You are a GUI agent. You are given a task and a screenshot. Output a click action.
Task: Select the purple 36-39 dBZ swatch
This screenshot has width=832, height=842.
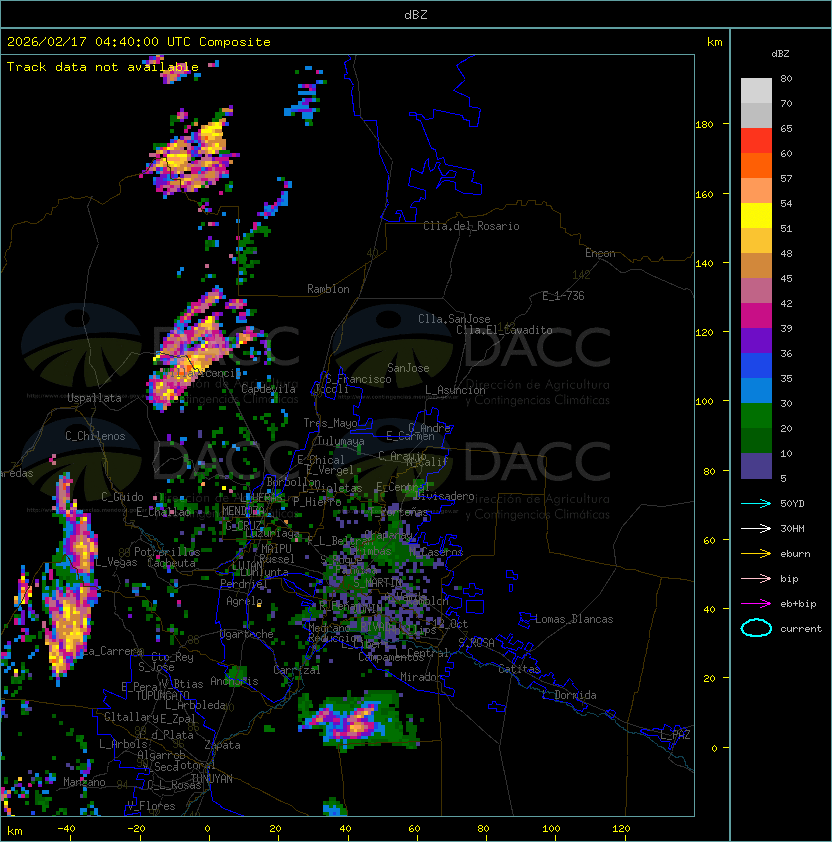(x=756, y=340)
